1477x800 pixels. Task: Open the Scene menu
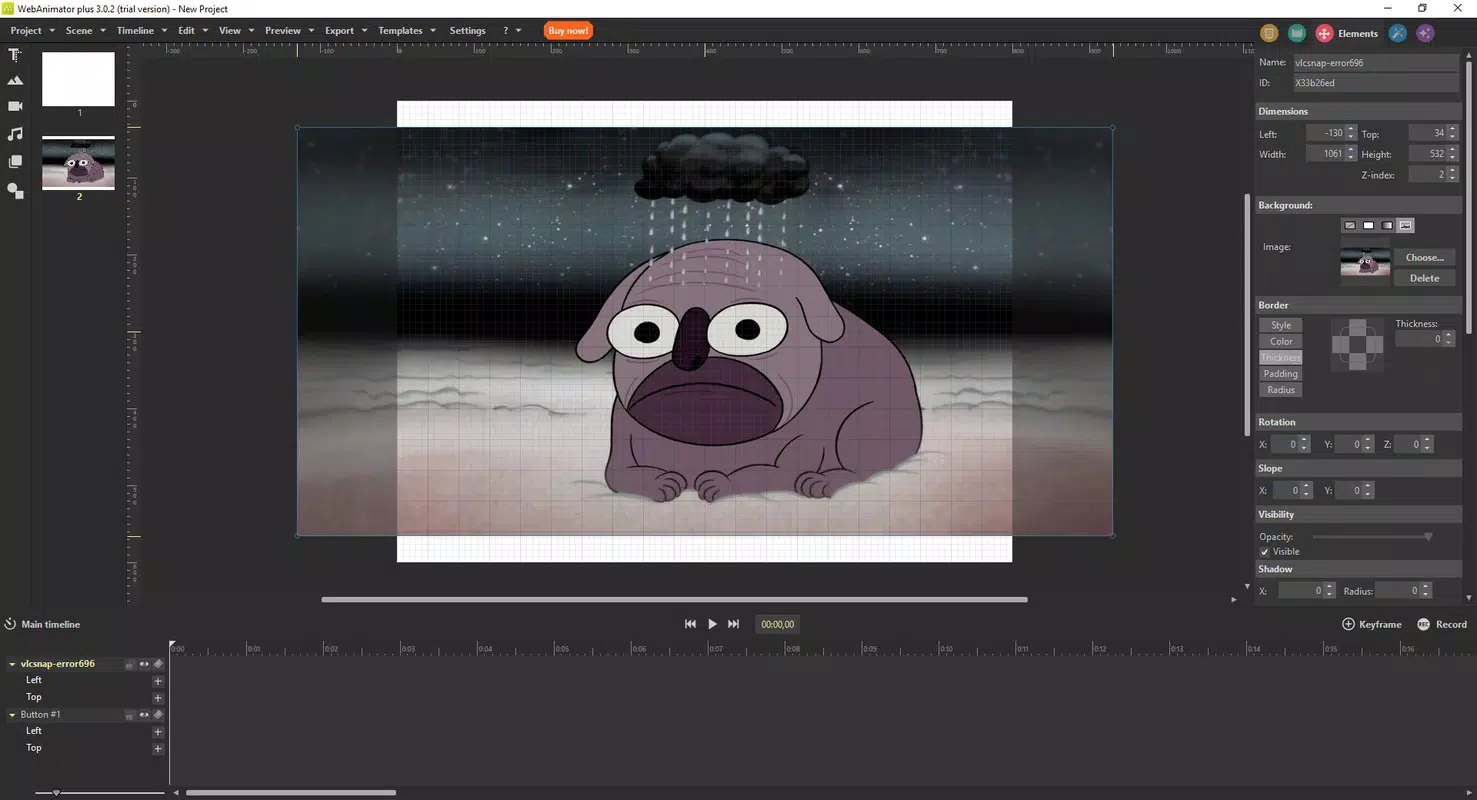[79, 31]
